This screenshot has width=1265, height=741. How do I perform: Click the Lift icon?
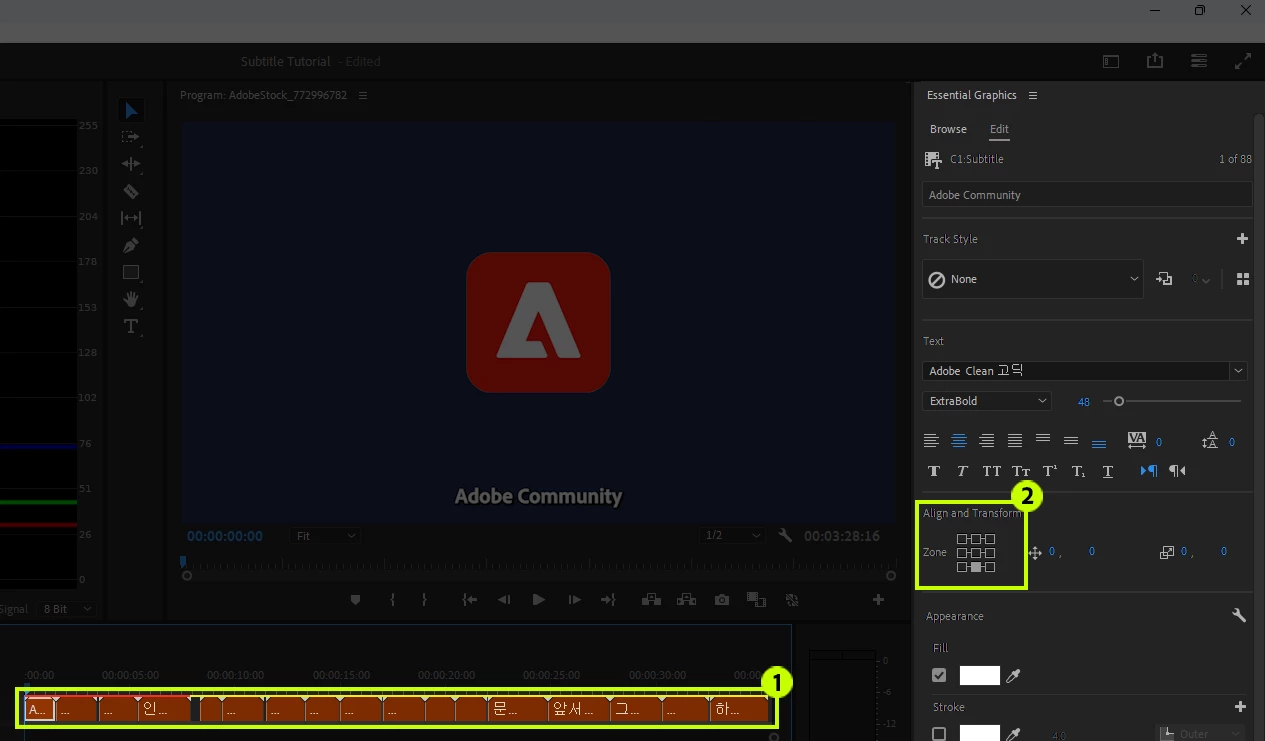point(652,600)
